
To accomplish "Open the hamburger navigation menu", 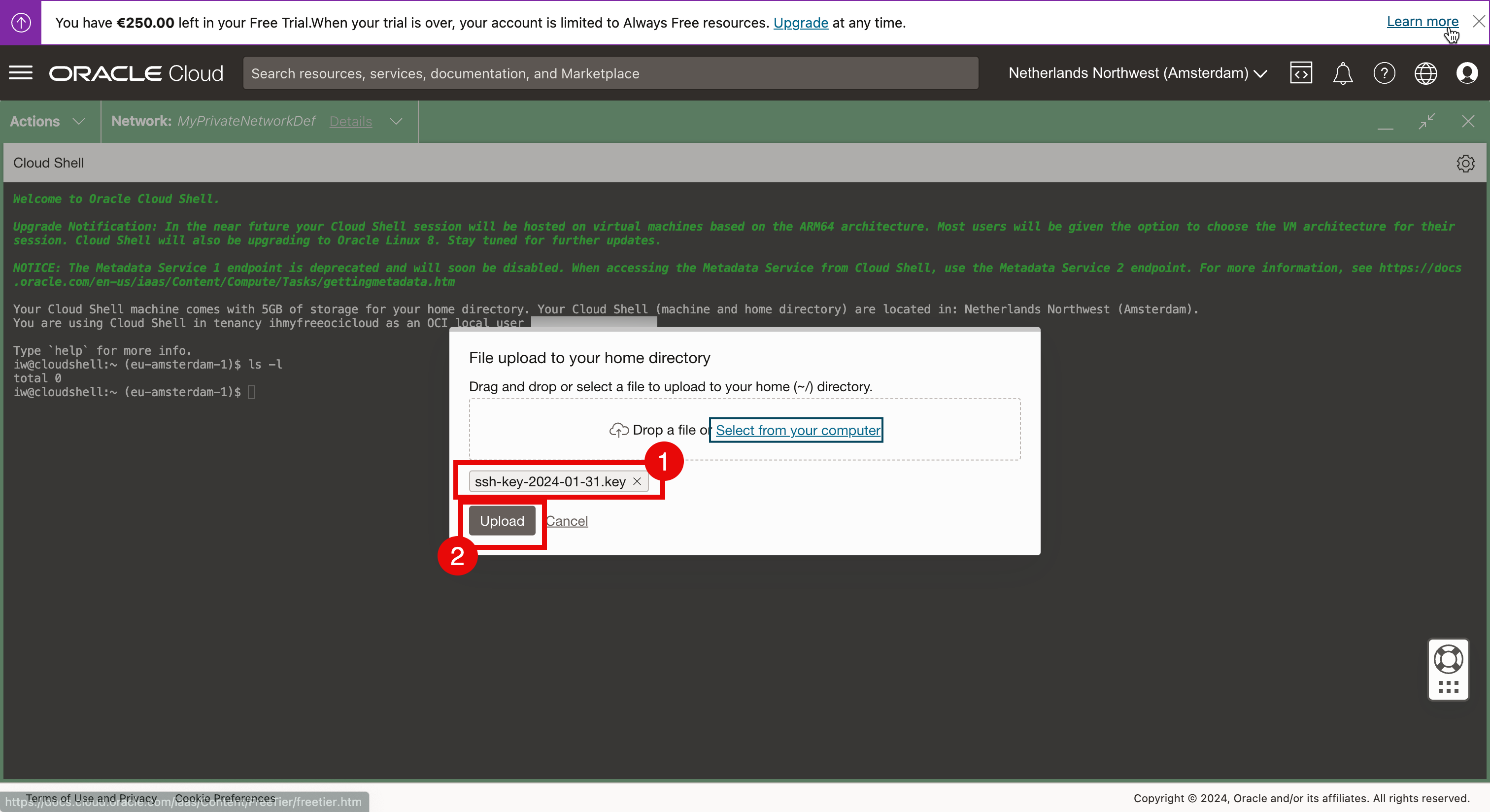I will tap(21, 73).
